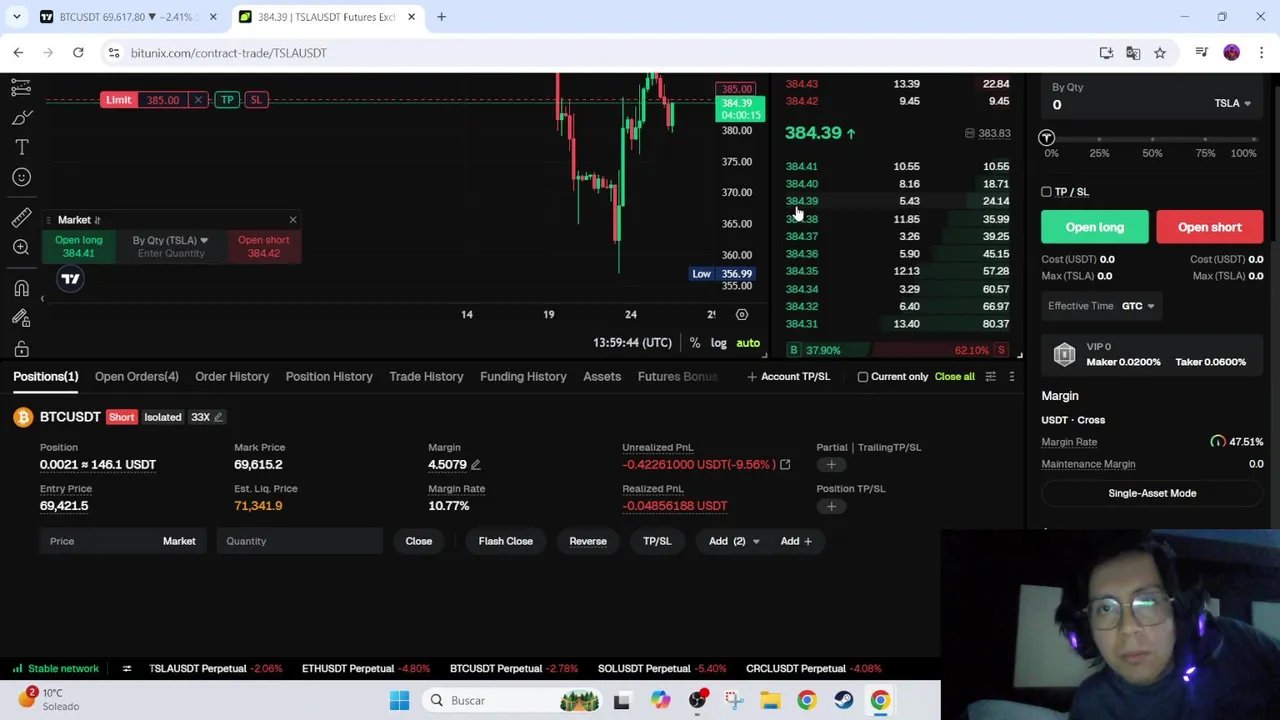Edit 33X leverage pencil icon
Viewport: 1280px width, 720px height.
tap(218, 417)
